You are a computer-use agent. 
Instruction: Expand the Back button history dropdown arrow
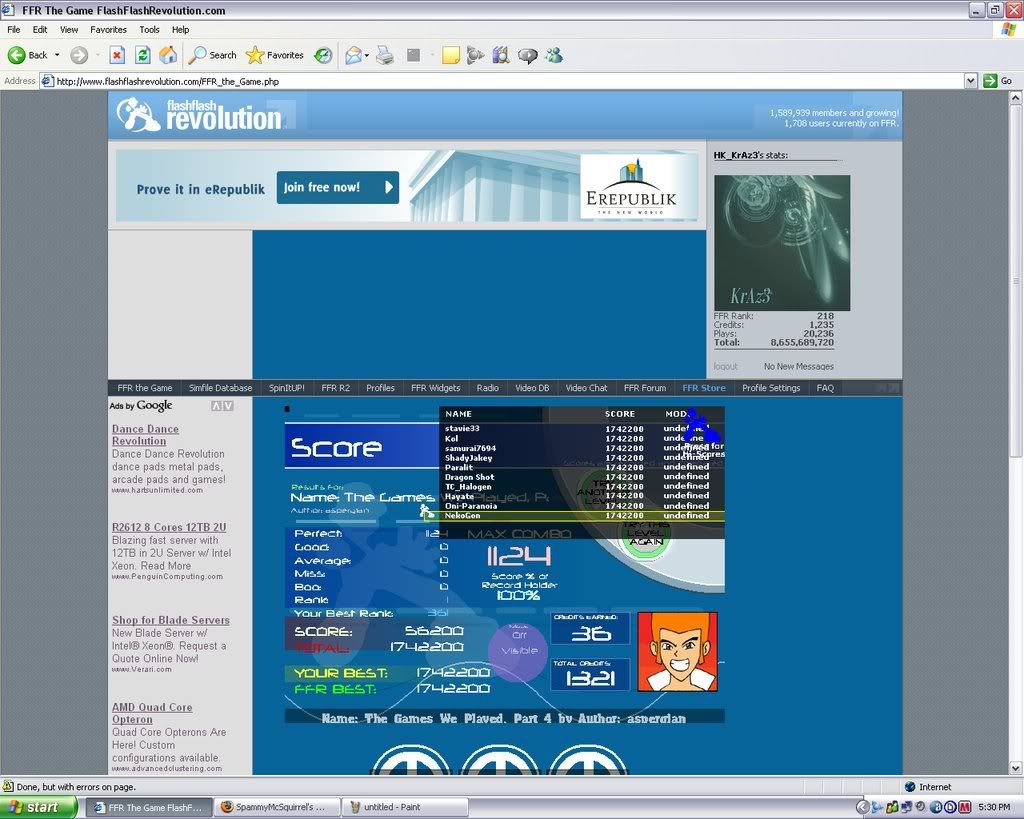pos(57,55)
